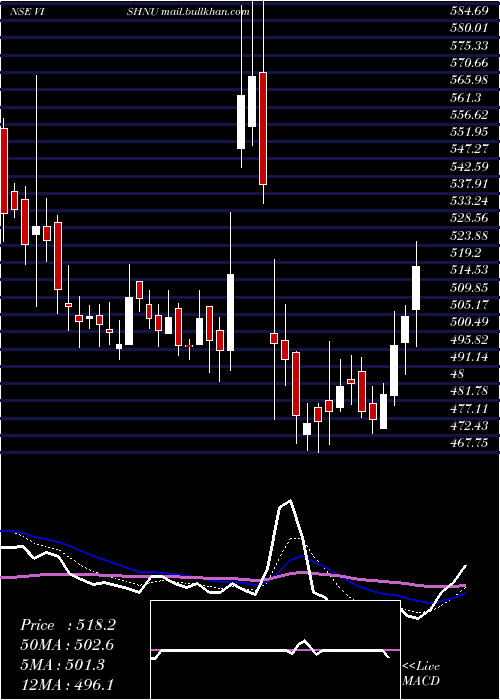500x700 pixels.
Task: Click the 50MA : 502.6 legend entry
Action: (x=67, y=645)
